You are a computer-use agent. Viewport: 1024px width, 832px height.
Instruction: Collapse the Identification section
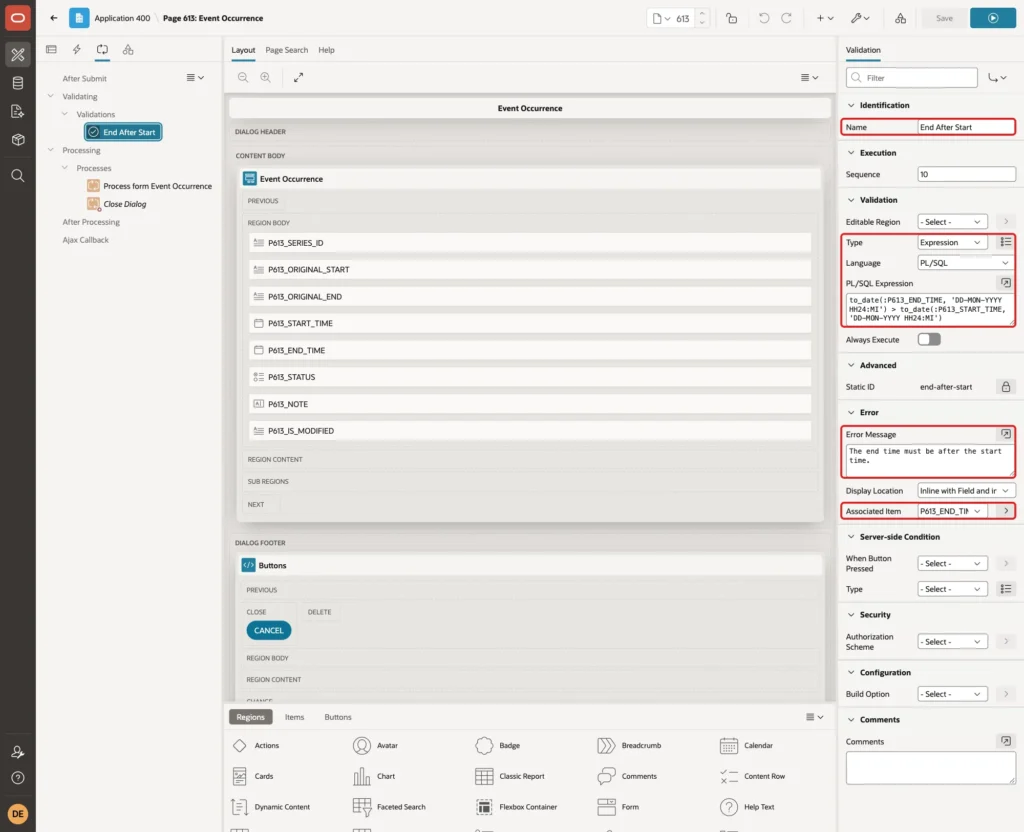851,105
